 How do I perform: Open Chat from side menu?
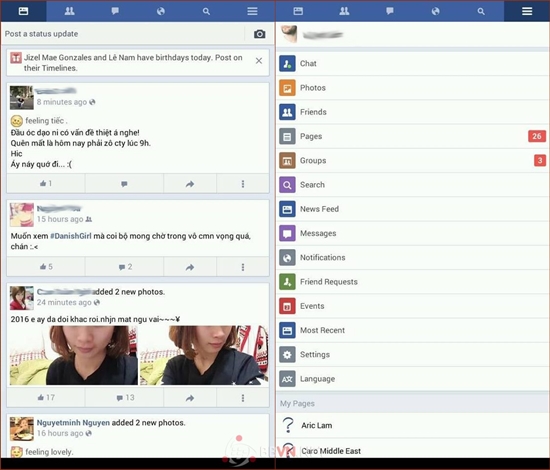pyautogui.click(x=413, y=63)
